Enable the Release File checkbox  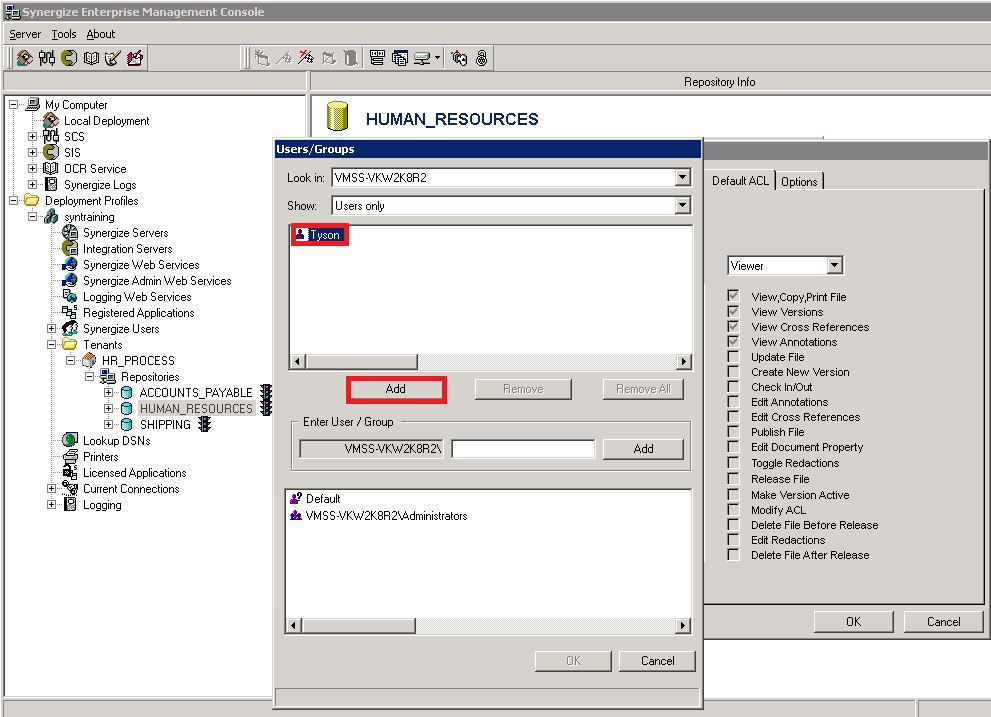tap(733, 479)
